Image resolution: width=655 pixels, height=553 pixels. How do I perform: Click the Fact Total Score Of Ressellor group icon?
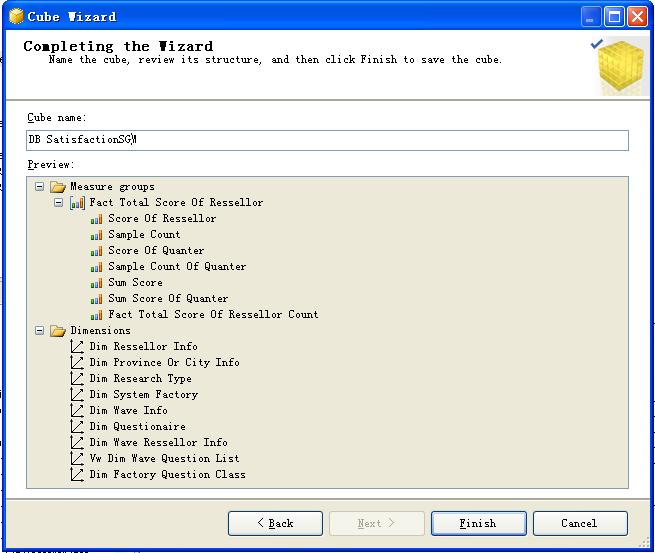pos(77,203)
